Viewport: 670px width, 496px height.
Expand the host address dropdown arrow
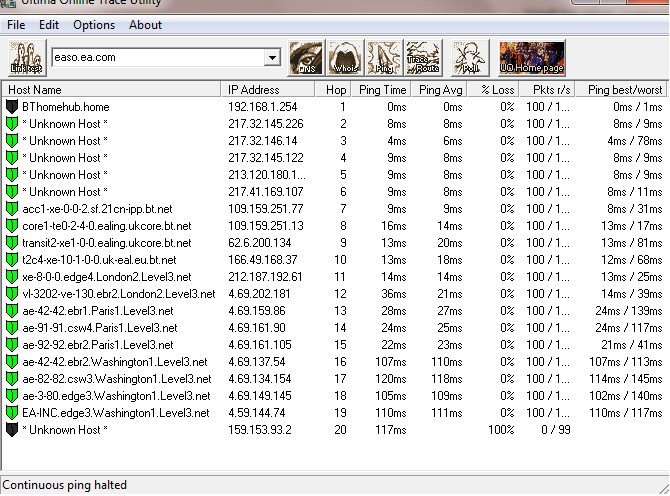272,58
